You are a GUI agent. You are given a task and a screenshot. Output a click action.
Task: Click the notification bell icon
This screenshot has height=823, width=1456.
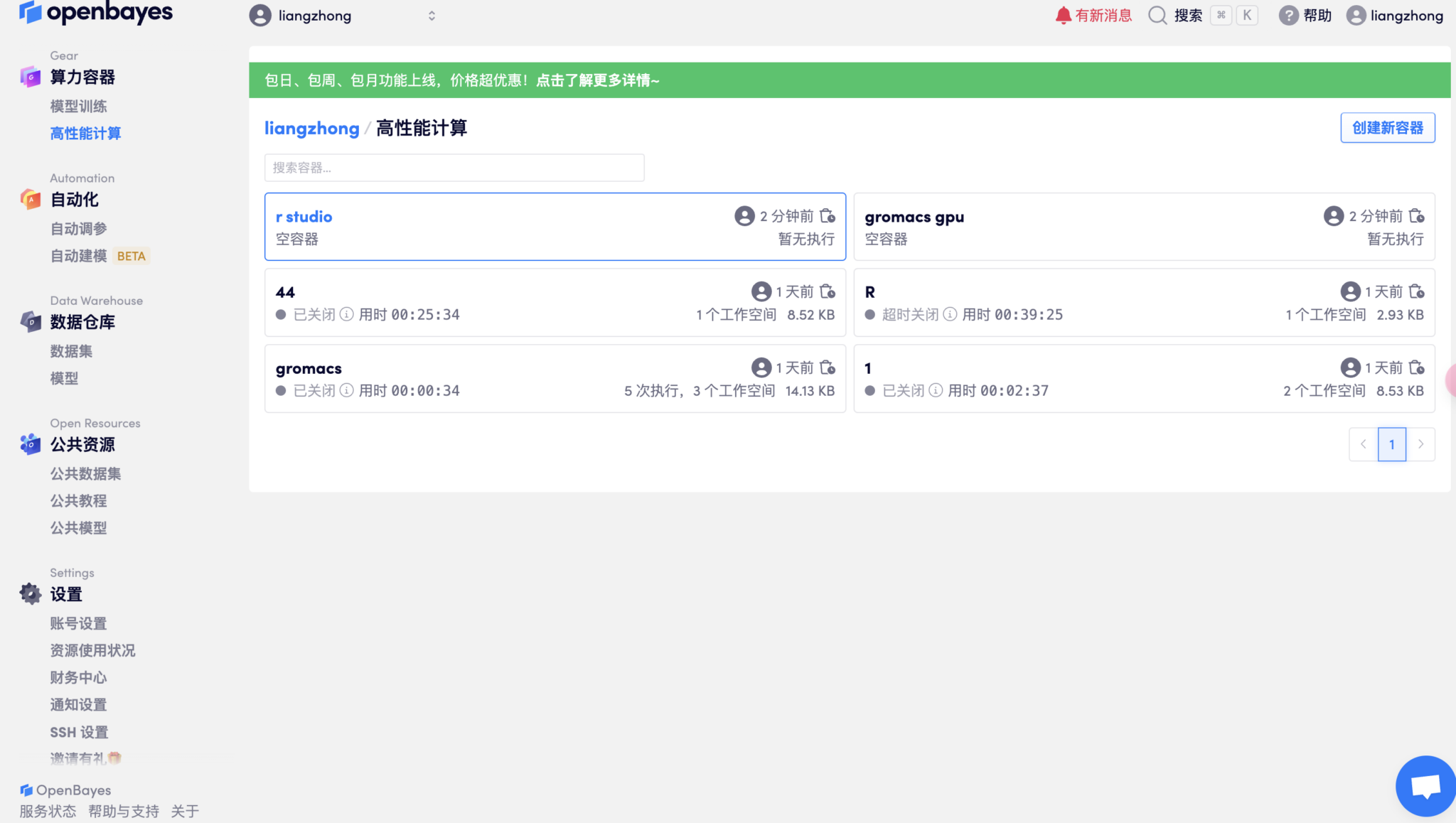[x=1063, y=16]
